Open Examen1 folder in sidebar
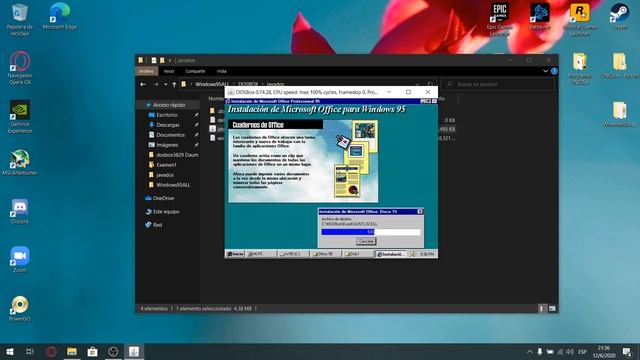 [166, 164]
